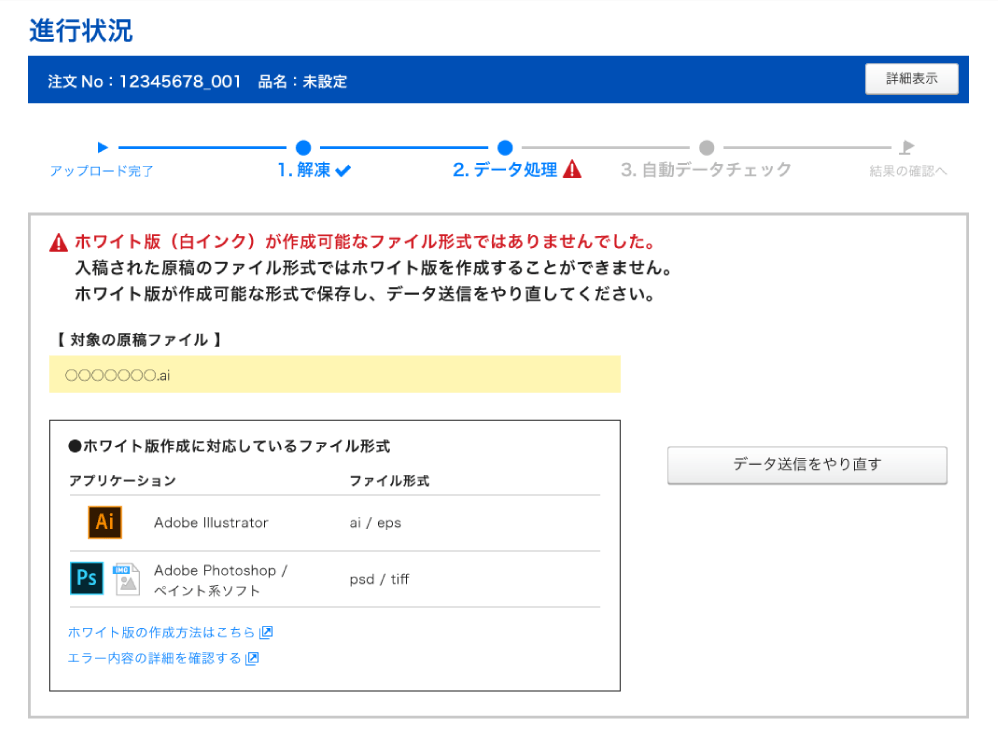Click the red warning triangle in error message

click(59, 242)
